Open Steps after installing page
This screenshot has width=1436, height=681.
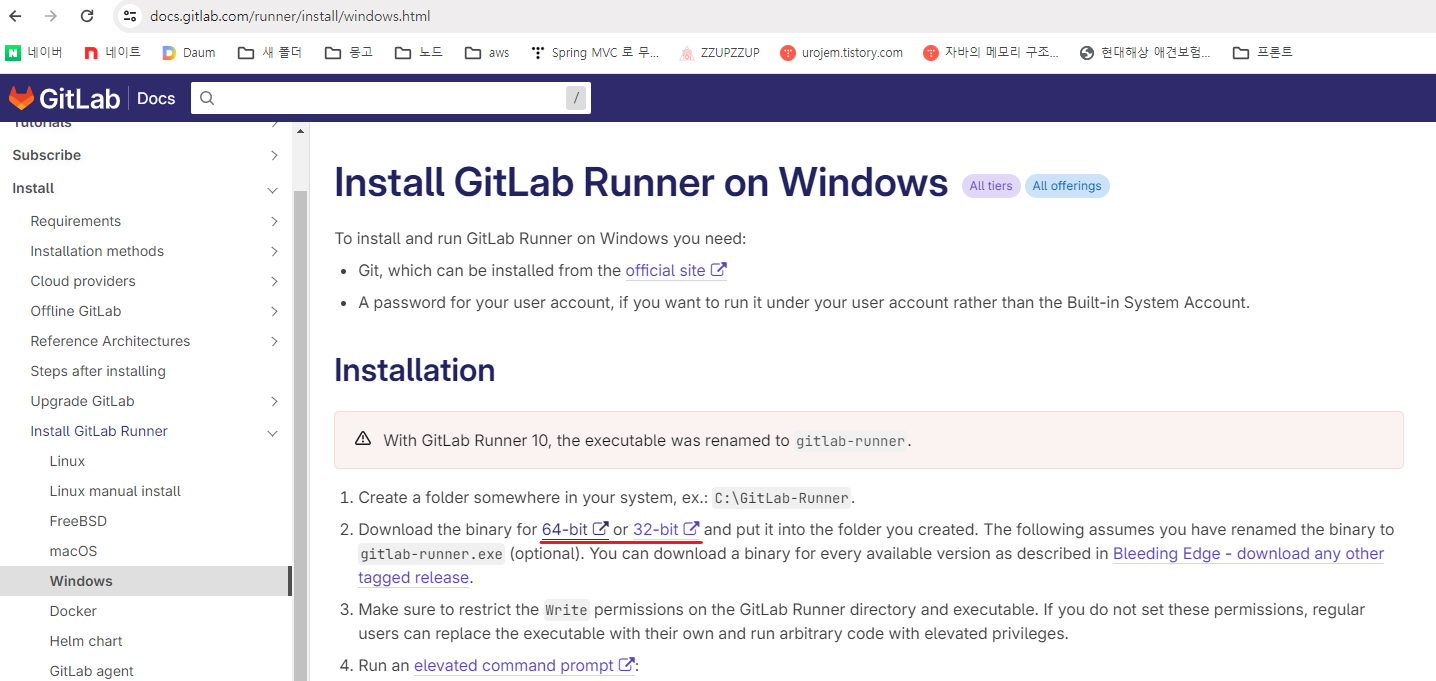(98, 371)
